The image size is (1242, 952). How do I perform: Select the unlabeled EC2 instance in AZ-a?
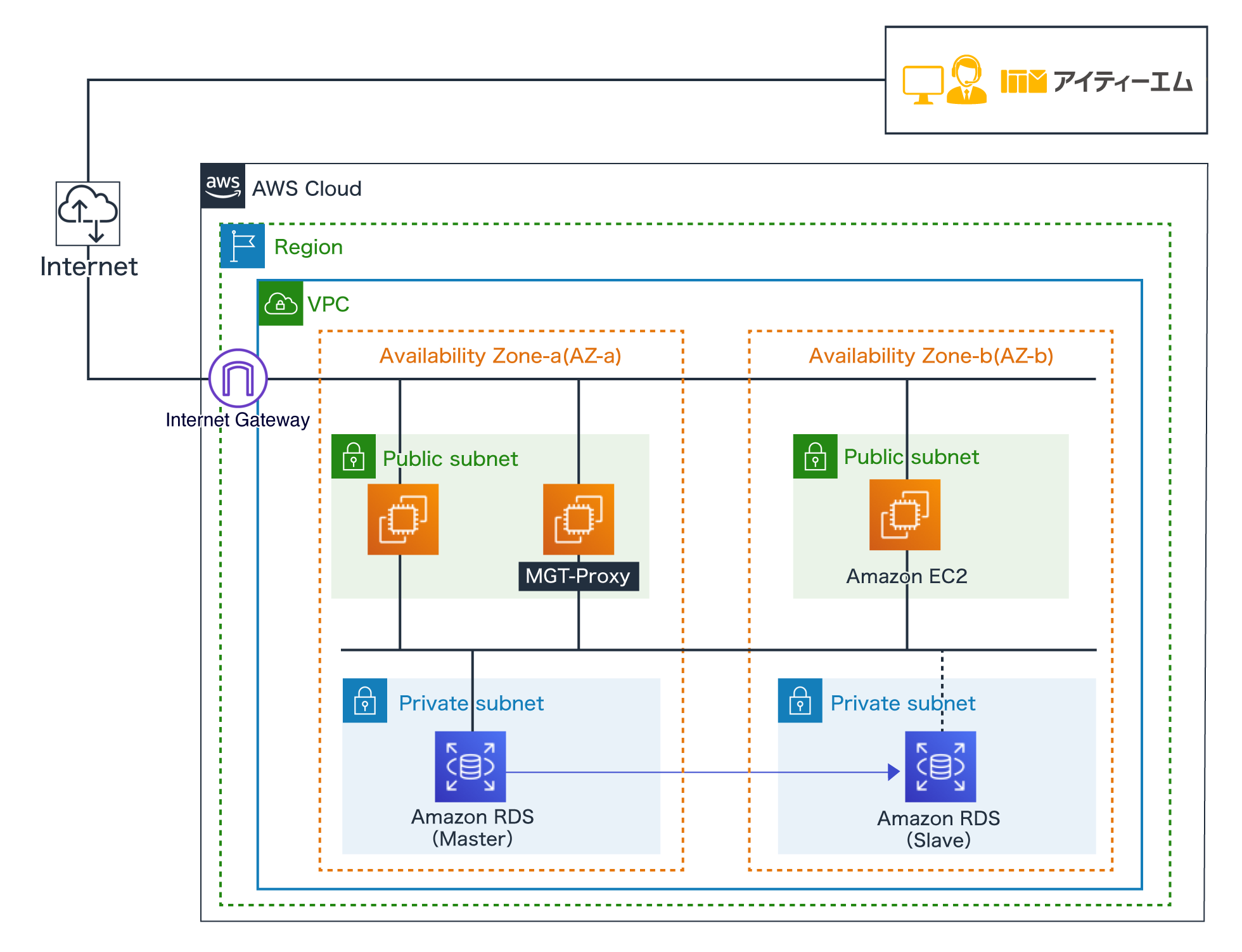pos(403,519)
